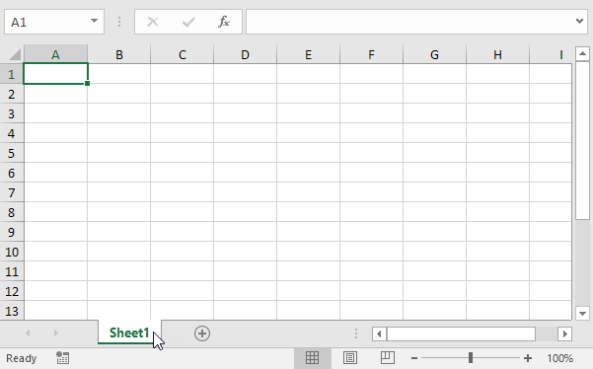Click the Enter checkmark icon in formula bar
This screenshot has height=369, width=593.
tap(188, 22)
